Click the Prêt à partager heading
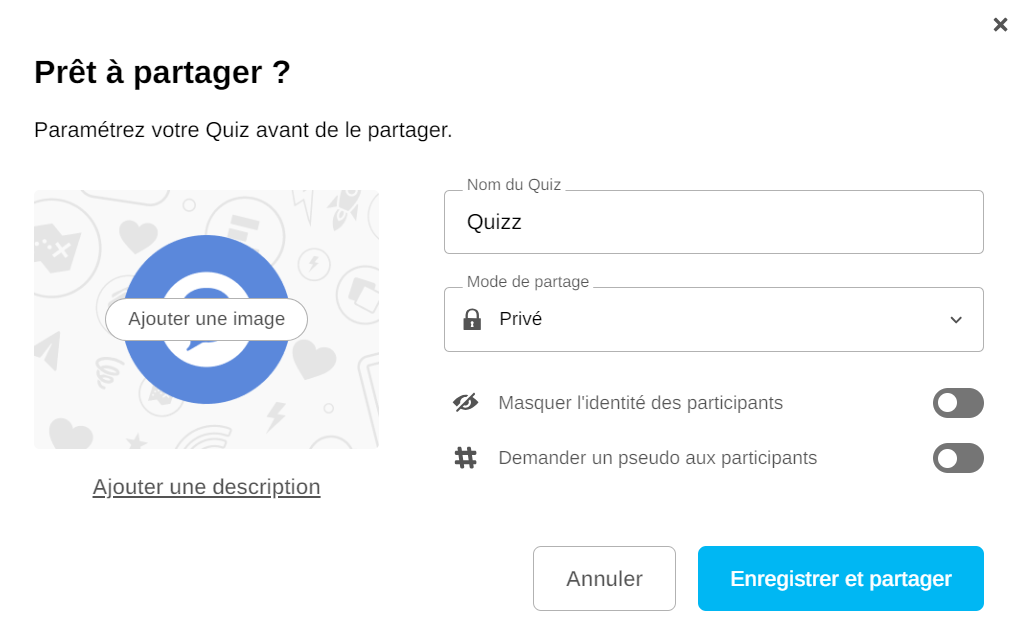The image size is (1021, 633). (x=162, y=72)
